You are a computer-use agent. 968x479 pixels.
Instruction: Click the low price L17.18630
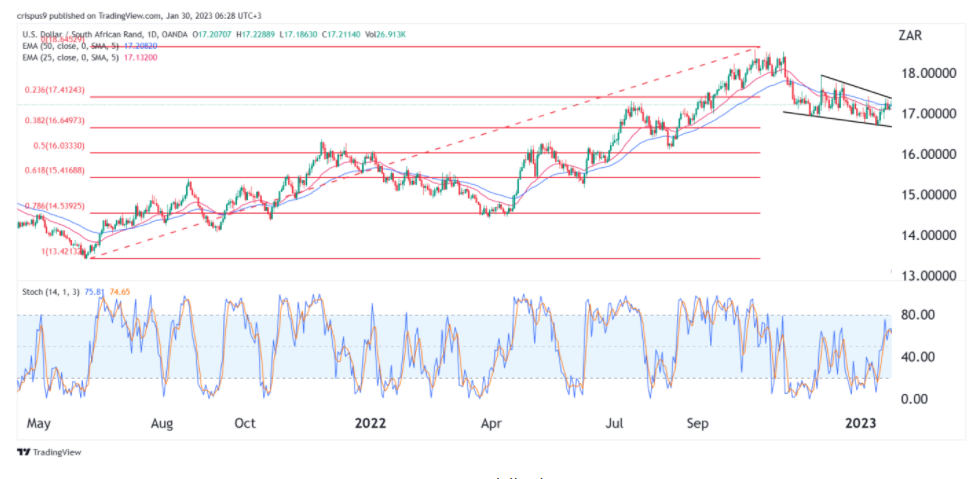point(298,34)
